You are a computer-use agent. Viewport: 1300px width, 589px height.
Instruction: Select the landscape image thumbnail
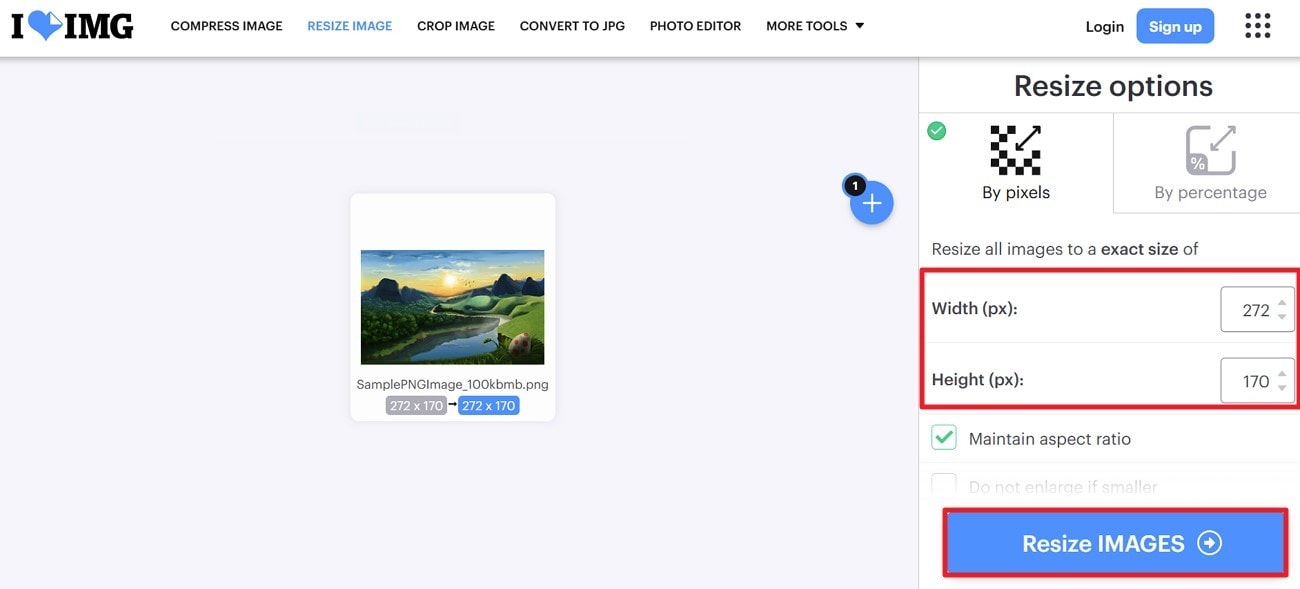click(x=452, y=307)
